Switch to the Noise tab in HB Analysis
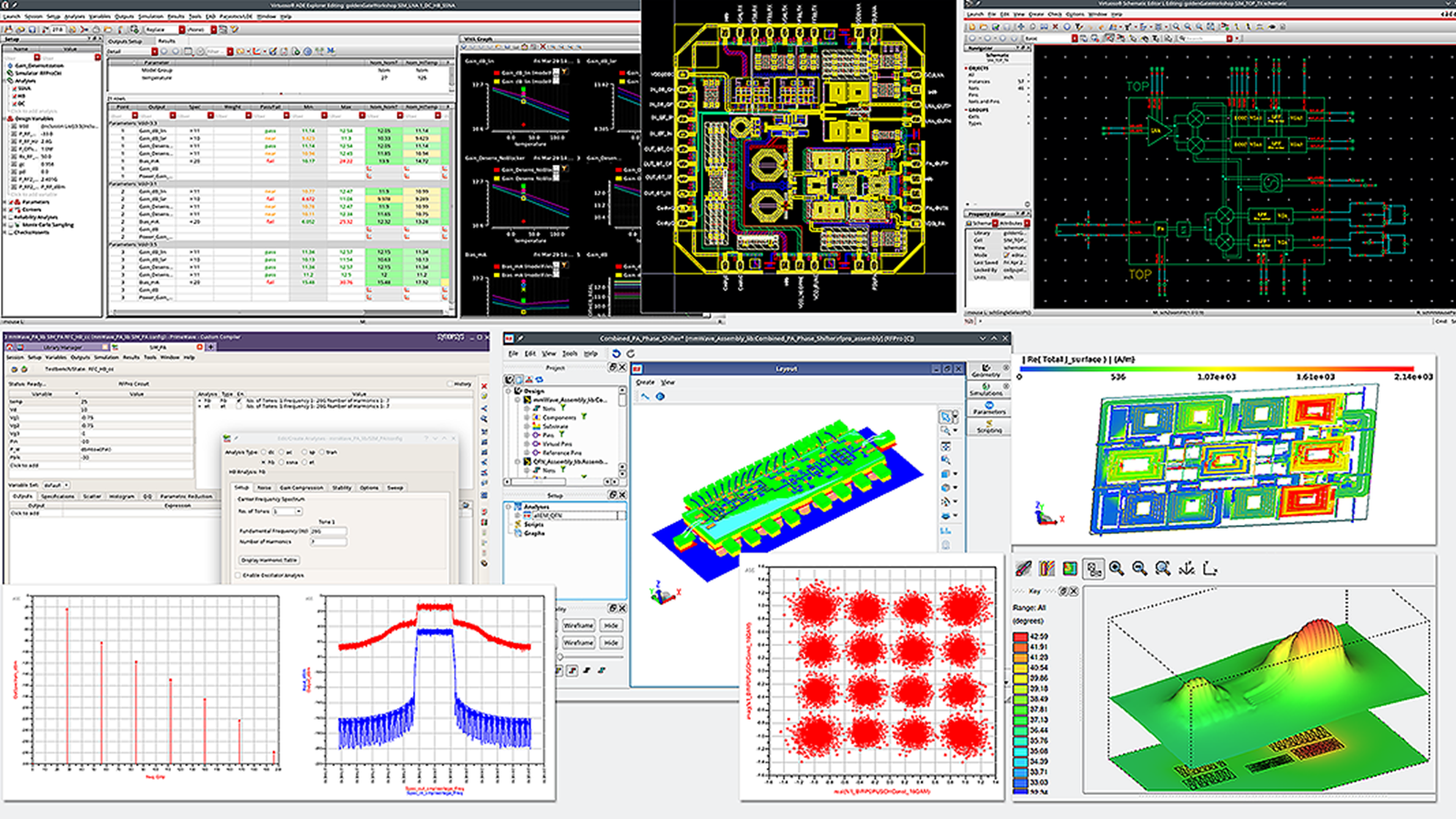The image size is (1456, 819). [265, 488]
